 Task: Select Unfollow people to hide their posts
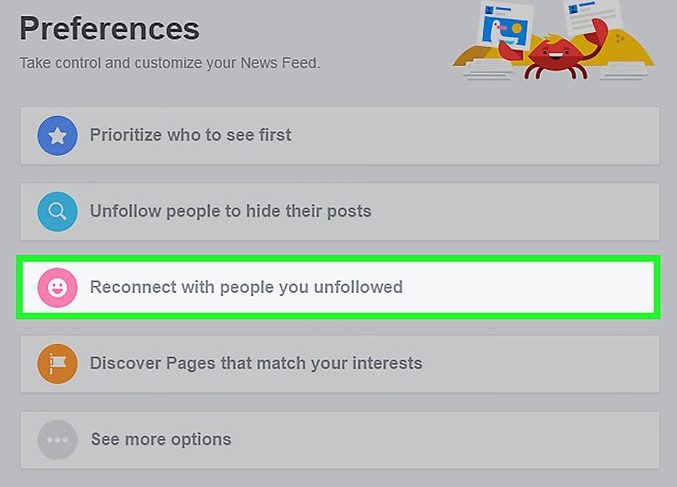pos(340,212)
